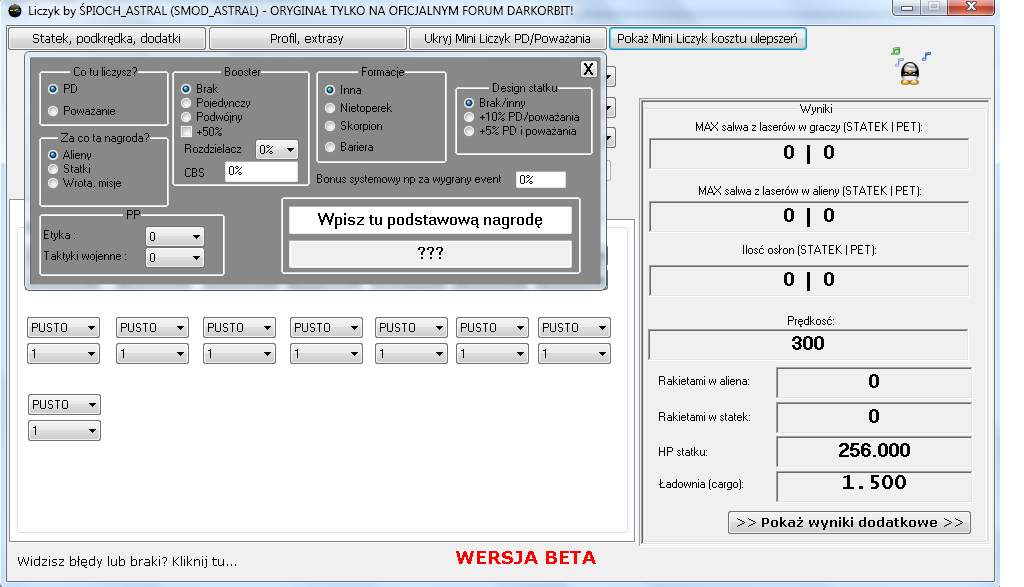The width and height of the screenshot is (1024, 587).
Task: Click the Bonus systemowy input field
Action: [x=541, y=180]
